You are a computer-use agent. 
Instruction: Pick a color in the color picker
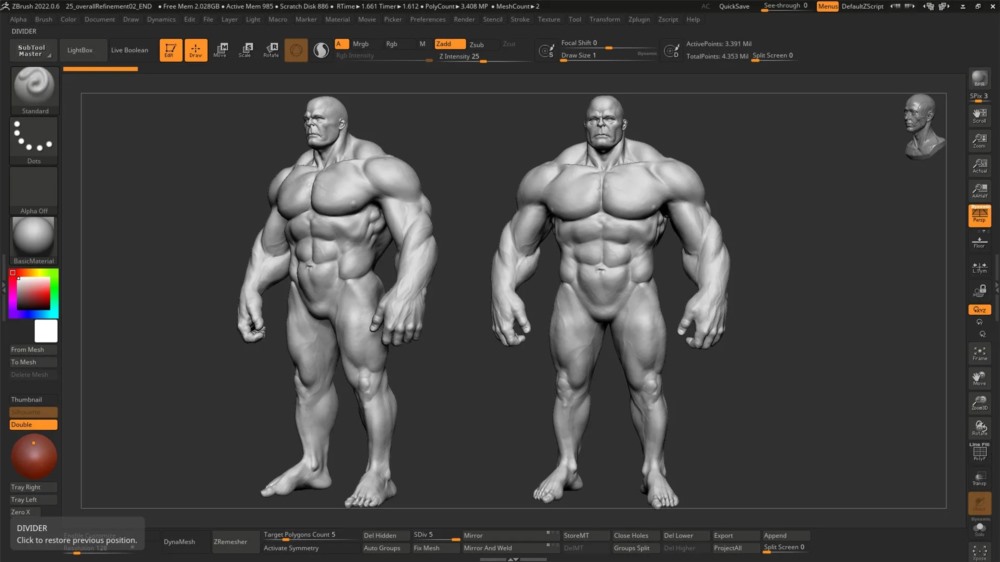coord(34,293)
